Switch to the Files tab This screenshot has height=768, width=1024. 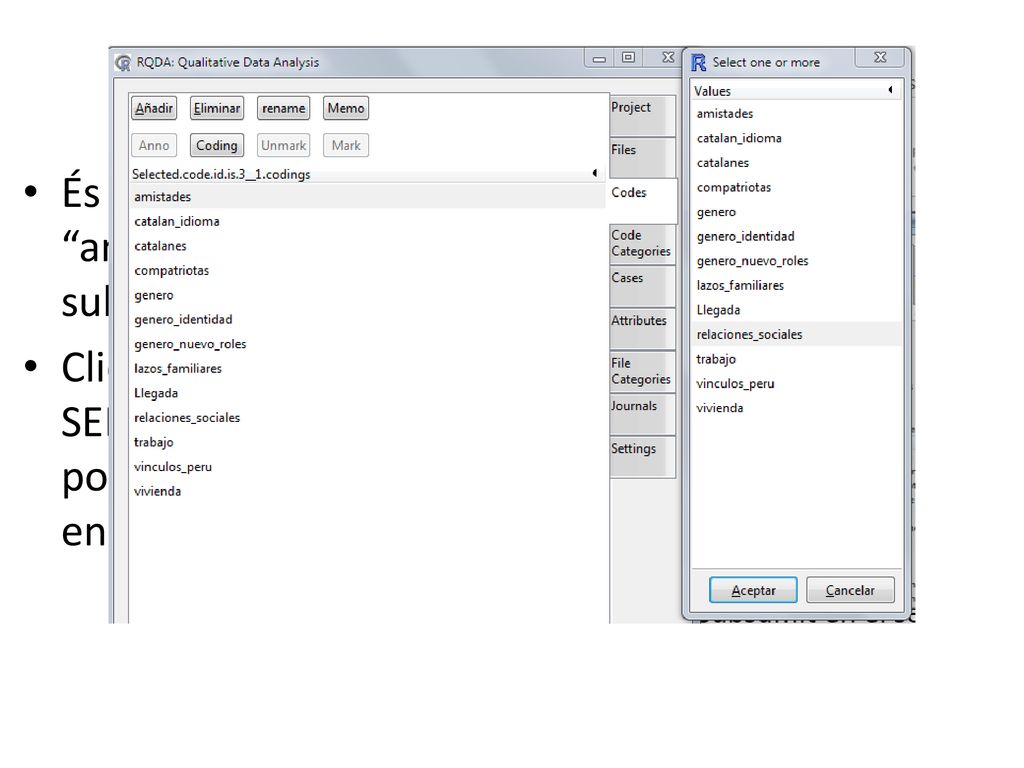pos(642,157)
